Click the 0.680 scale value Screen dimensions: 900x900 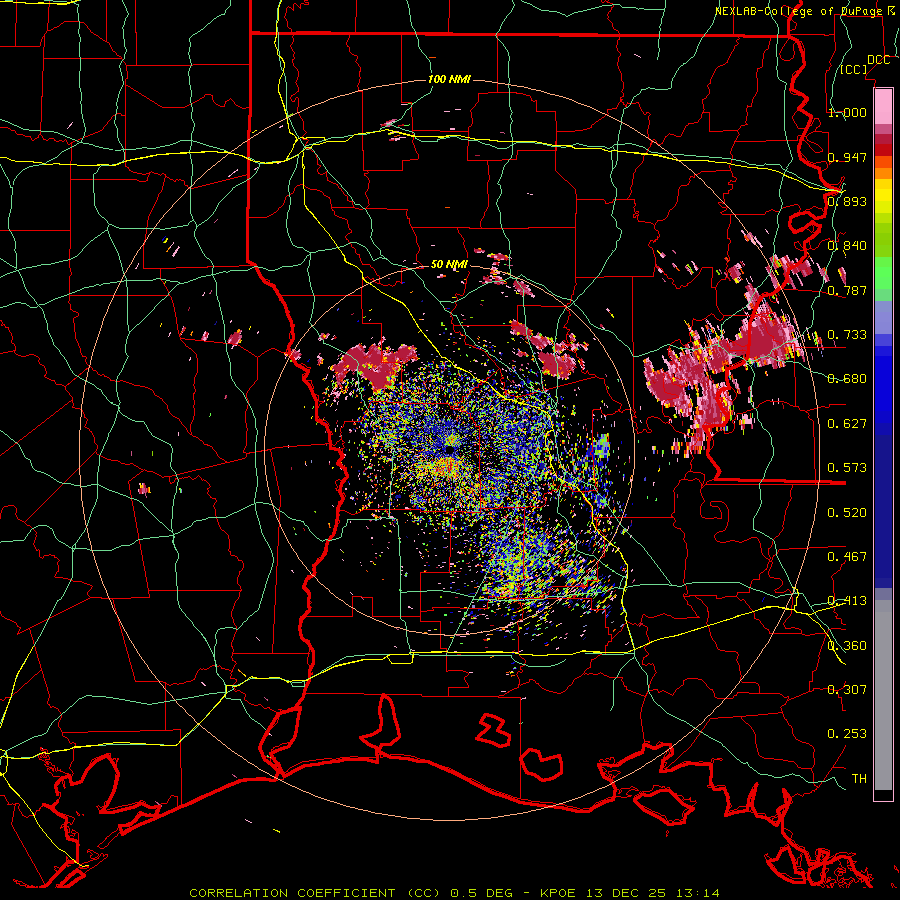point(847,379)
